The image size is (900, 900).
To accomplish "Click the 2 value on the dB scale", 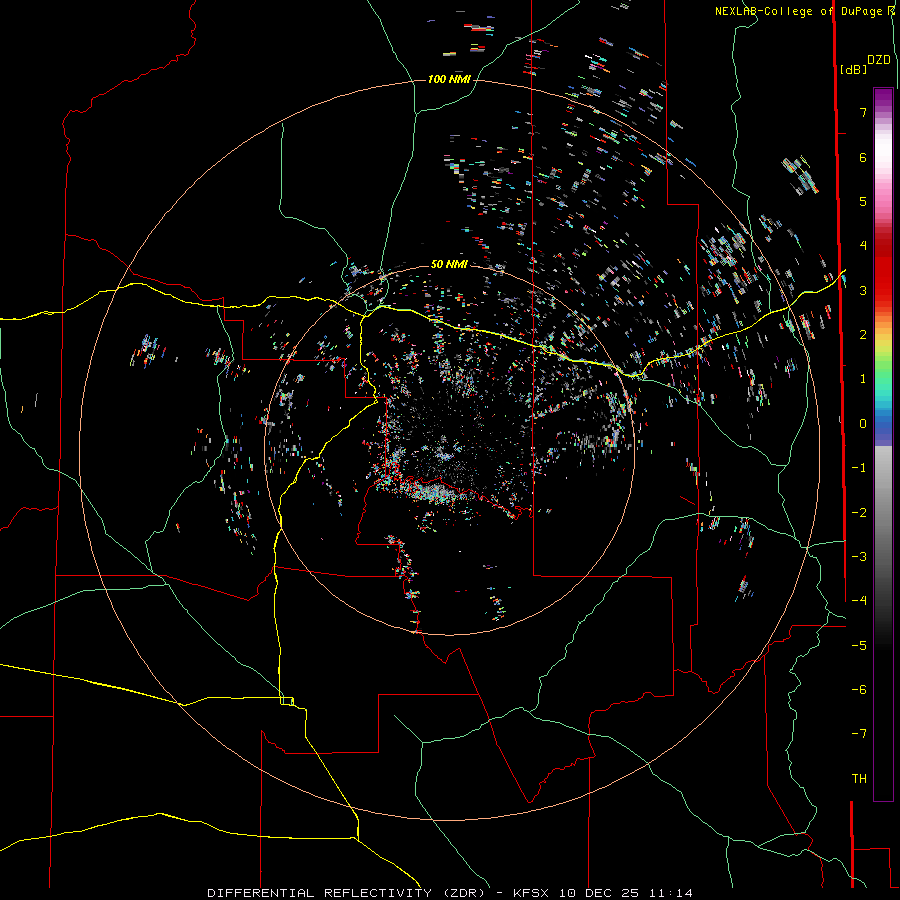I will [863, 335].
